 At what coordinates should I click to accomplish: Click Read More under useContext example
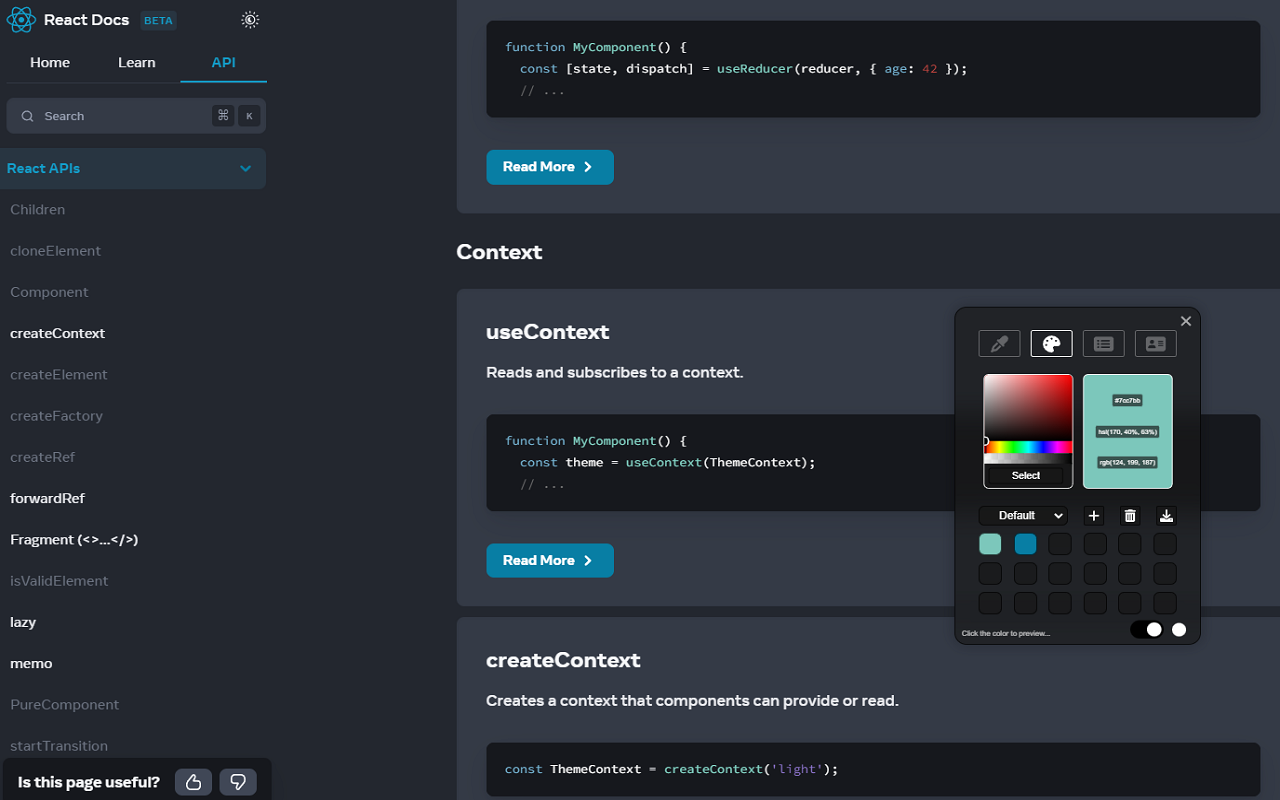[550, 561]
